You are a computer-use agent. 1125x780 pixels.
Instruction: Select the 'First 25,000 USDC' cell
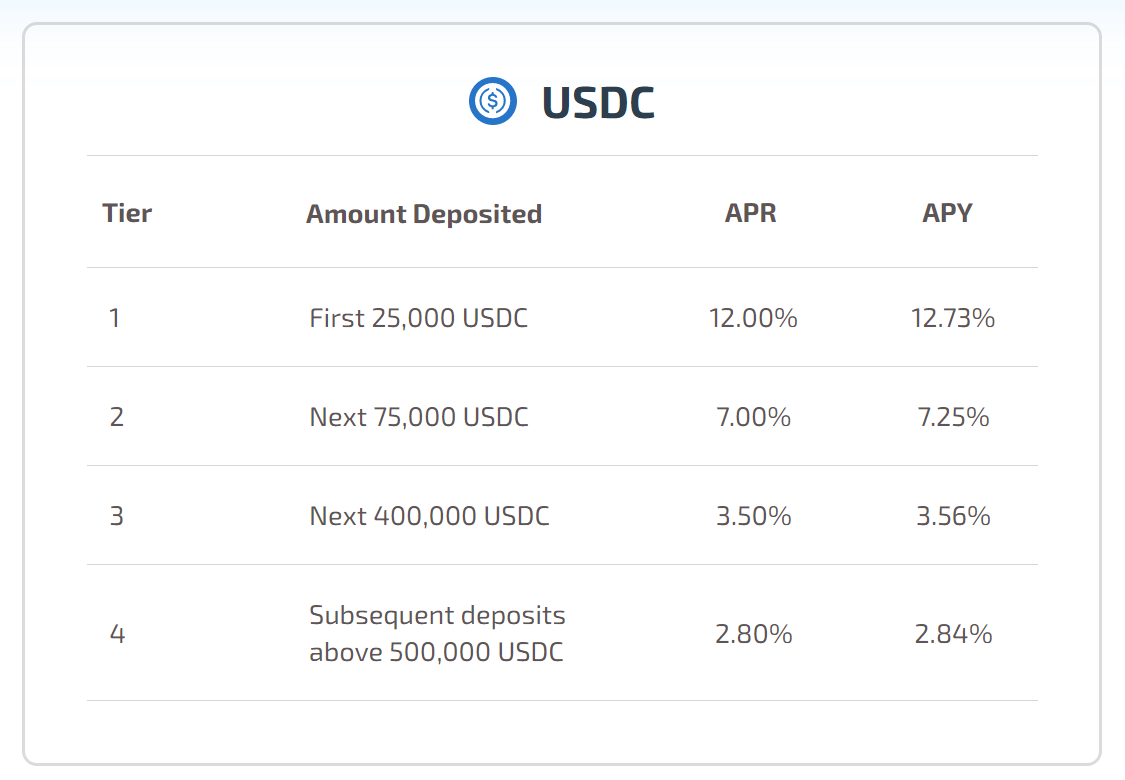(418, 318)
